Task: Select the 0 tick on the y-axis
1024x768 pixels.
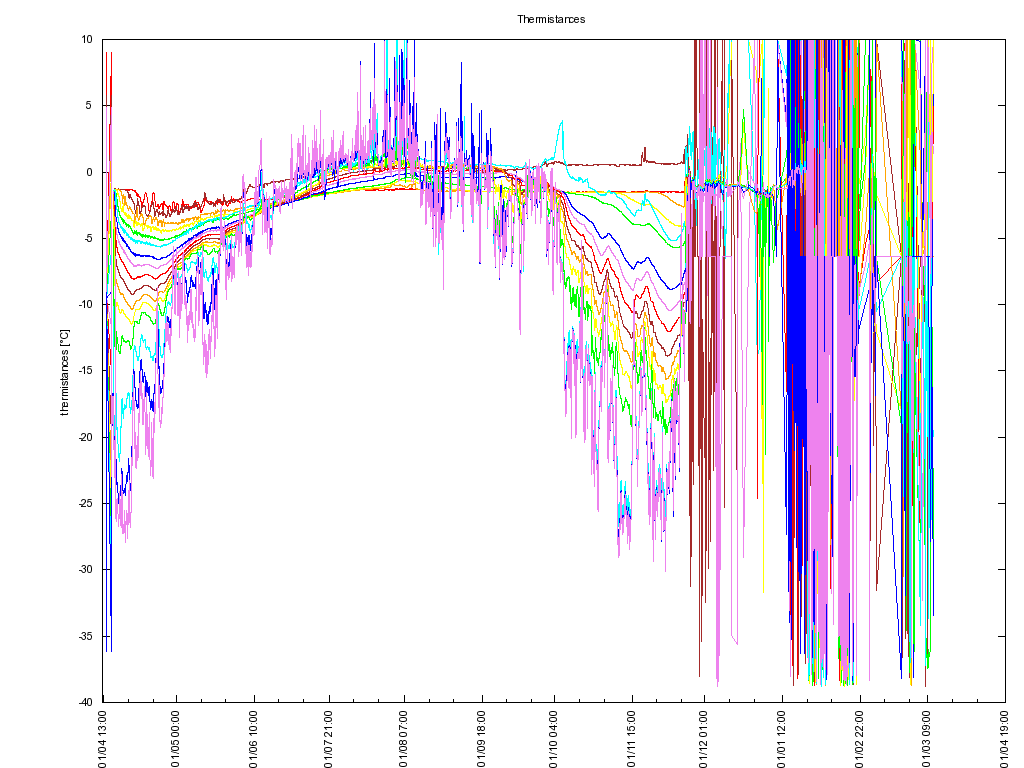Action: [x=90, y=172]
